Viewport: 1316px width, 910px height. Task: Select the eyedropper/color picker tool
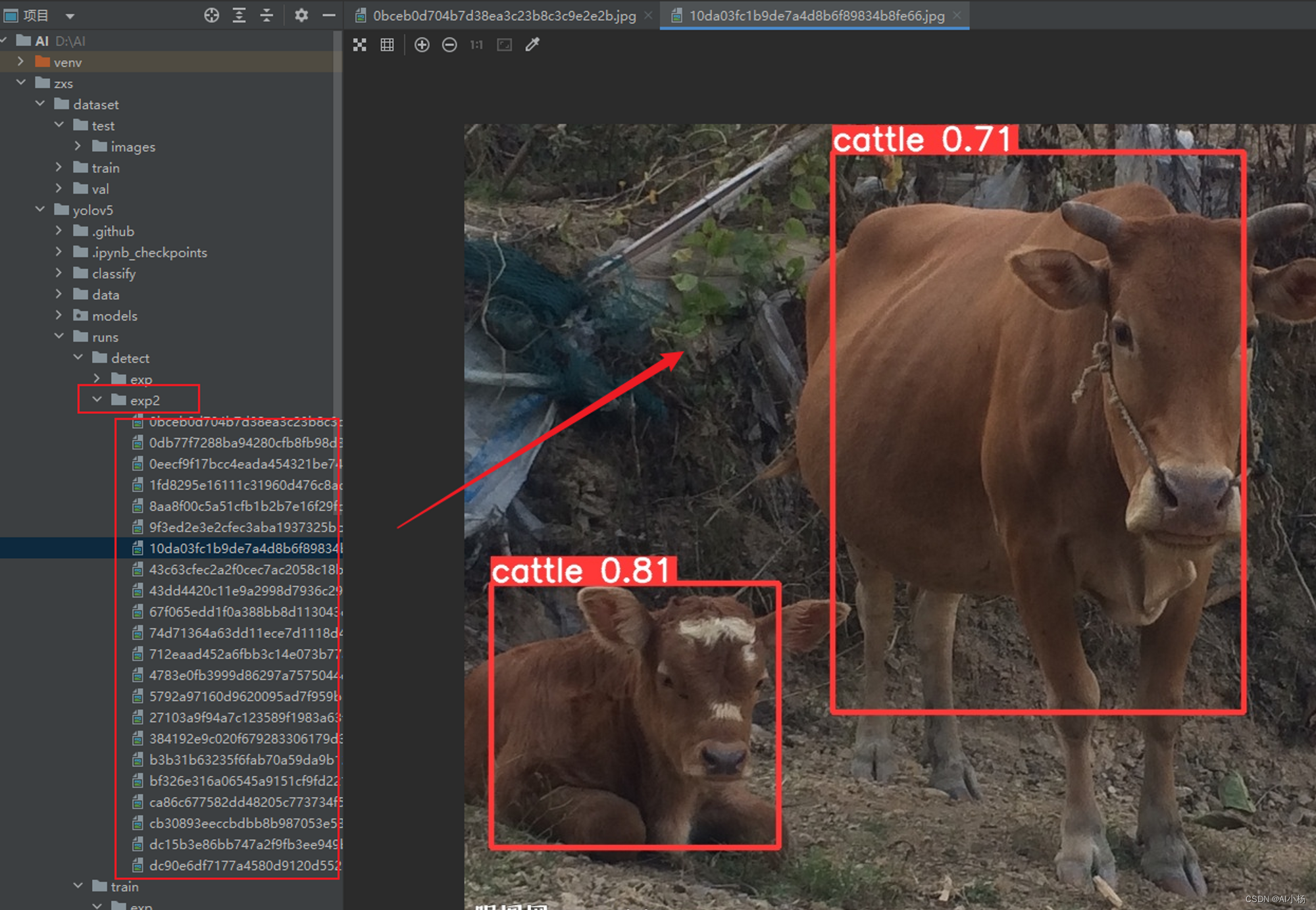point(537,46)
